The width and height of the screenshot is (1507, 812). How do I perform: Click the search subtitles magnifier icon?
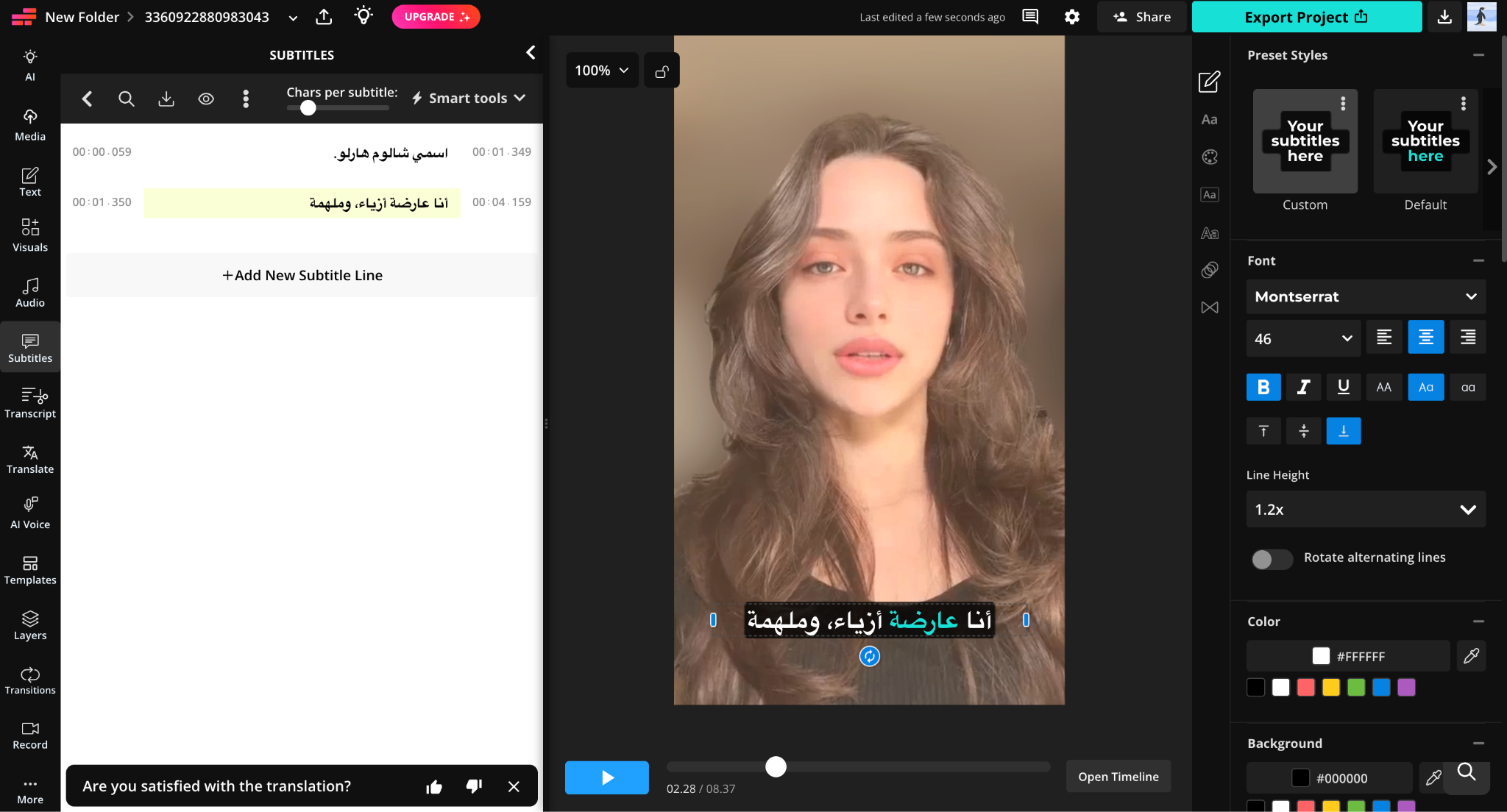pyautogui.click(x=127, y=99)
